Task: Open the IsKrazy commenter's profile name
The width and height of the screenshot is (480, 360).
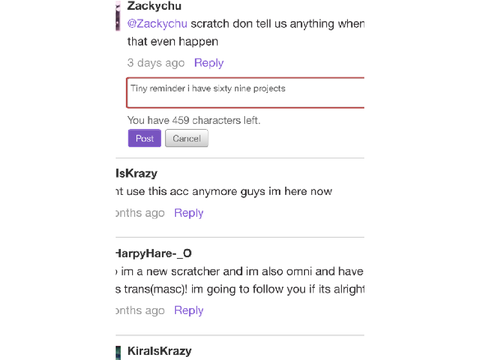Action: tap(136, 173)
